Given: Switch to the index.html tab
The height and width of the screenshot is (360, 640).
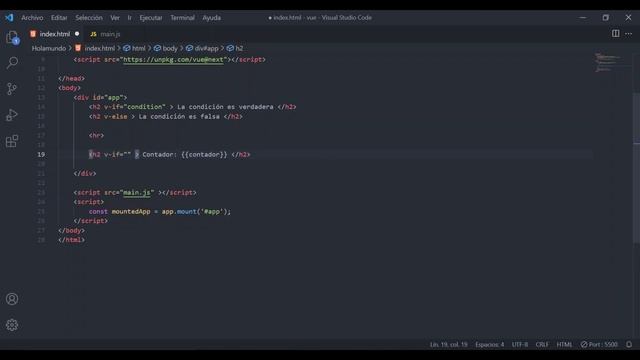Looking at the screenshot, I should 55,34.
